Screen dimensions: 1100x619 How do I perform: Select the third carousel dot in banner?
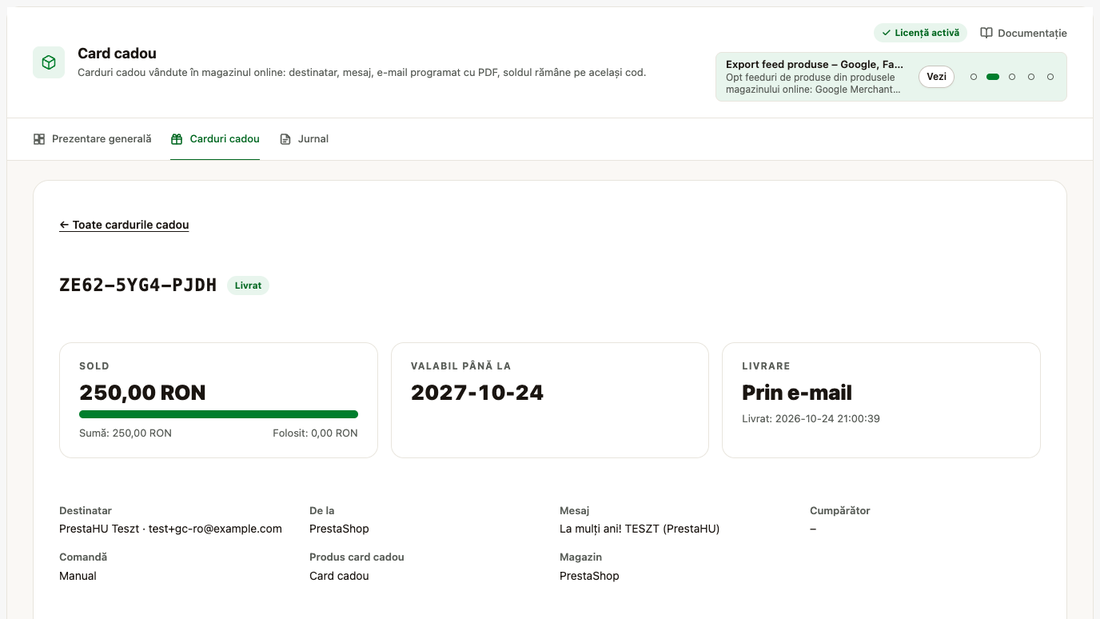click(1012, 76)
